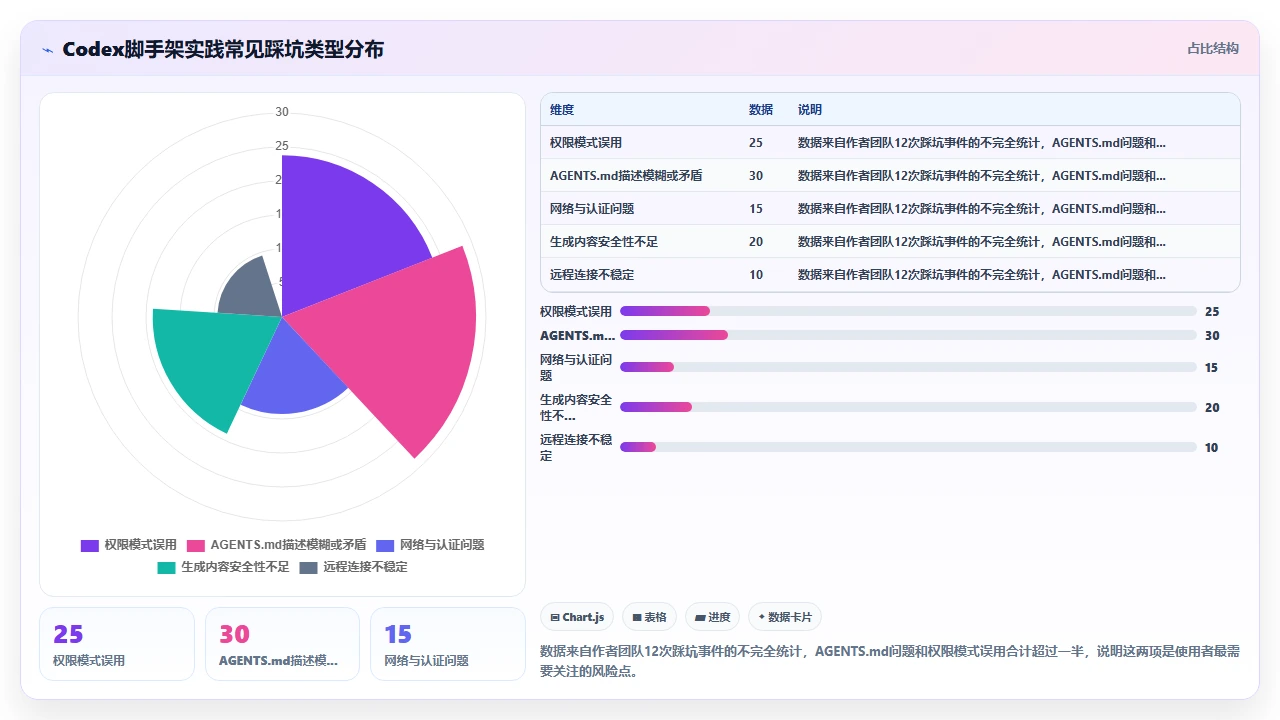Click the 权限模式误用 progress label
Image resolution: width=1280 pixels, height=720 pixels.
pos(576,312)
